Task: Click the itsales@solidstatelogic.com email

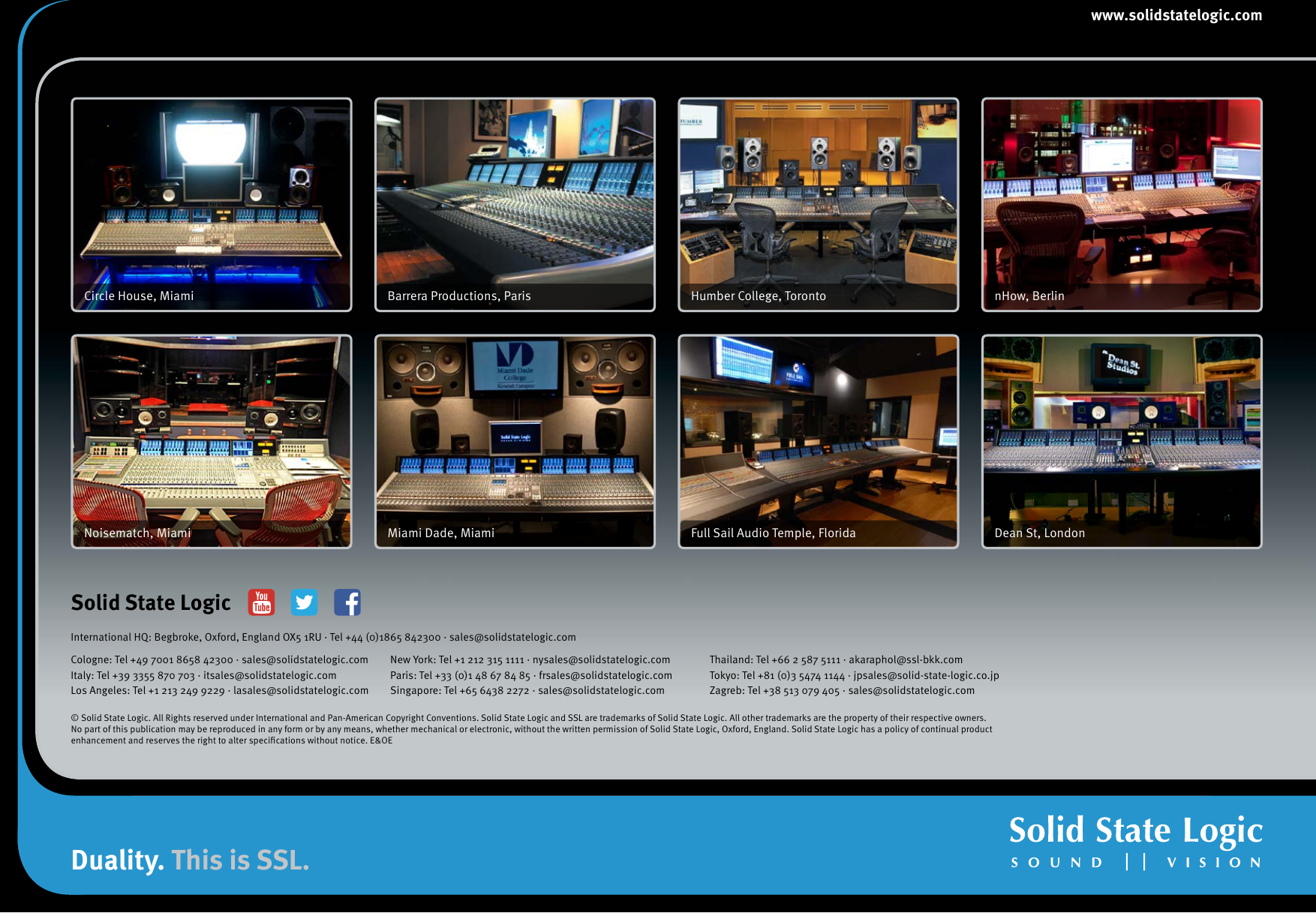Action: point(270,675)
